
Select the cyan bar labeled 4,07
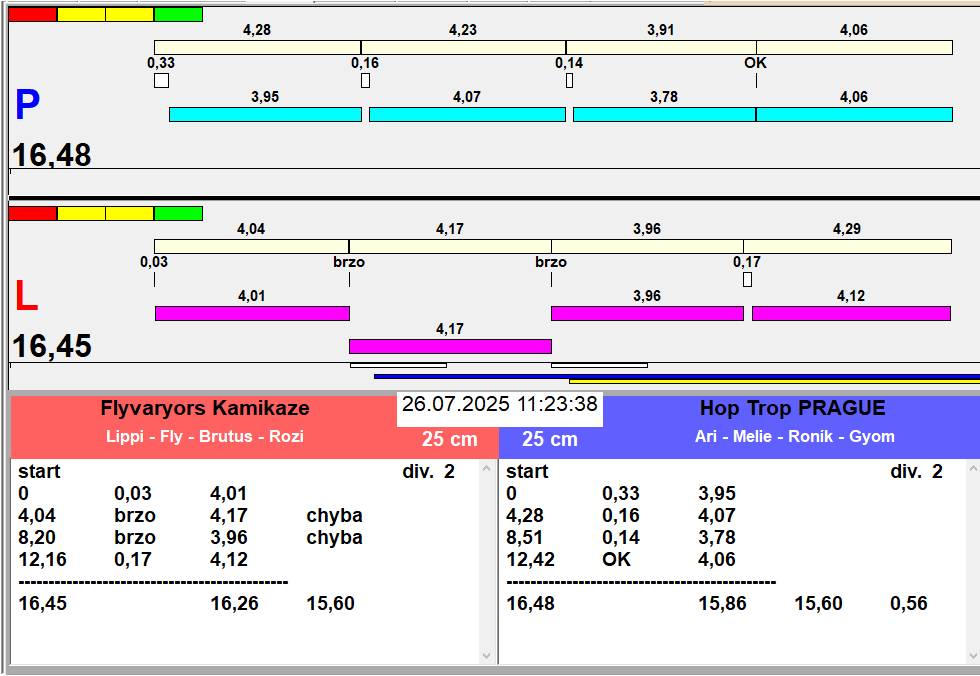467,115
